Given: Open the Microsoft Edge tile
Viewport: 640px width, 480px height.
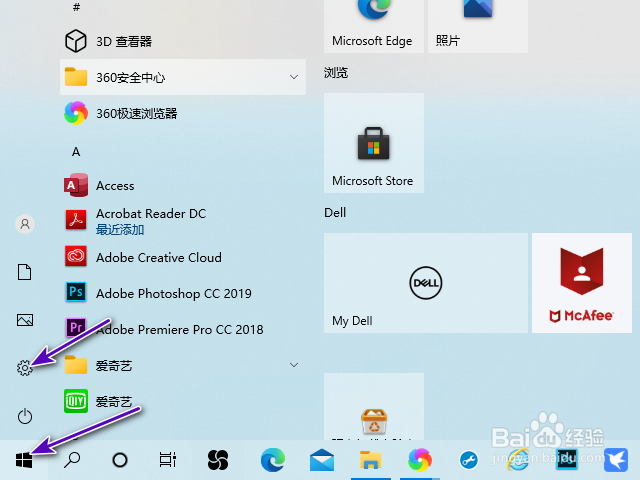Looking at the screenshot, I should (374, 26).
